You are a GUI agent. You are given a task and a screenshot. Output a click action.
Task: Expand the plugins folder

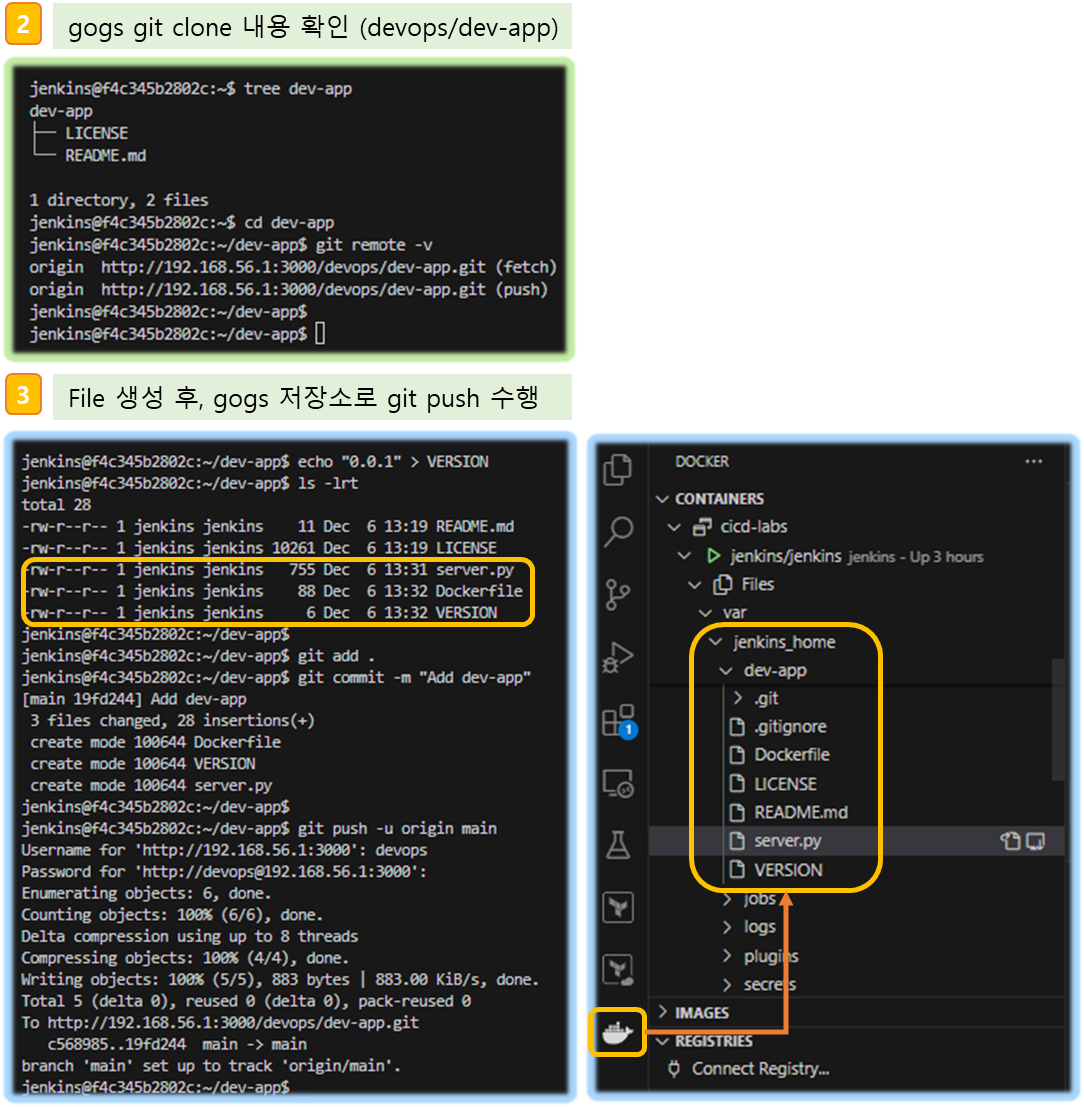(727, 956)
